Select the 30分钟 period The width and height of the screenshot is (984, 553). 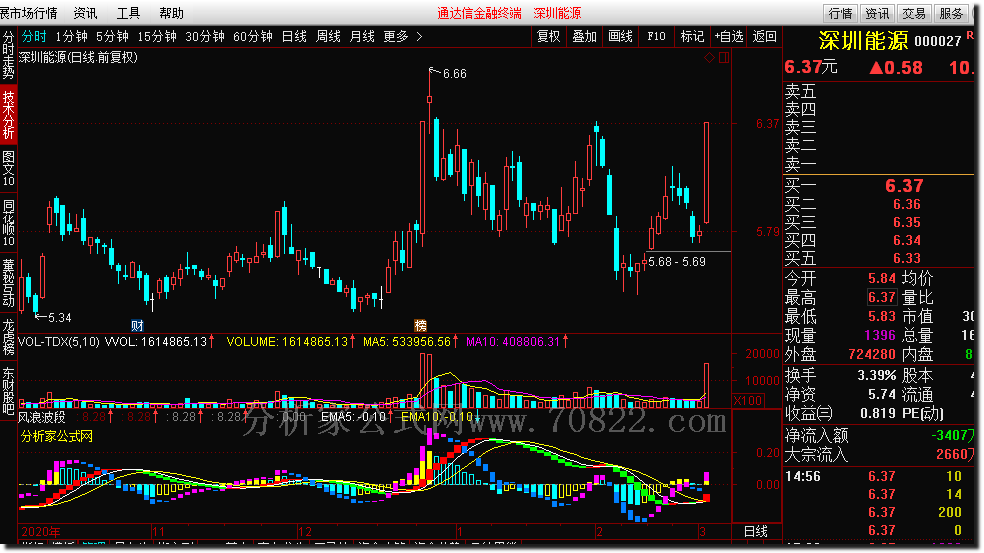[205, 36]
